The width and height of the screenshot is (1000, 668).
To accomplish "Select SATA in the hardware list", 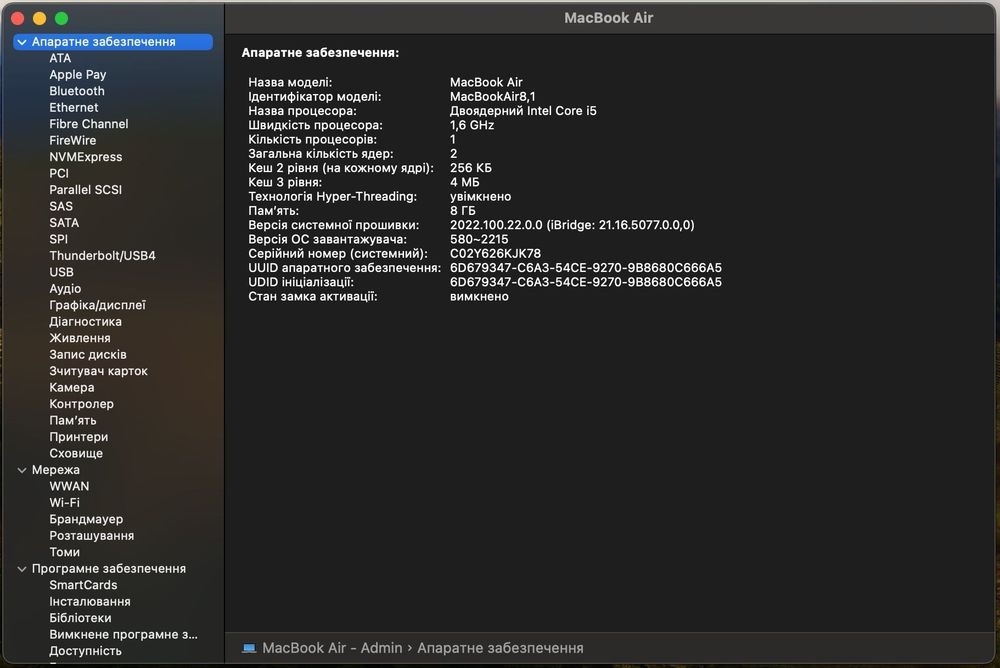I will [x=64, y=223].
